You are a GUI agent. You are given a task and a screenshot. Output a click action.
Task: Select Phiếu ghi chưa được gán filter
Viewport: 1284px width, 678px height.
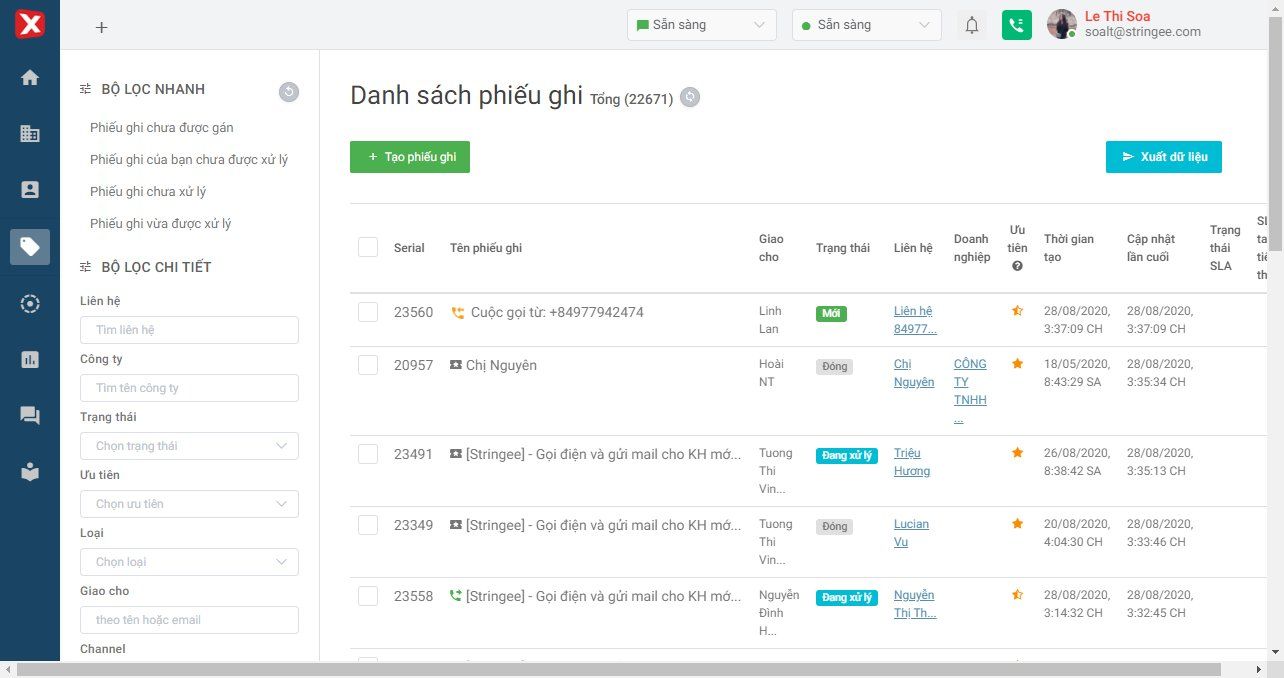[162, 128]
